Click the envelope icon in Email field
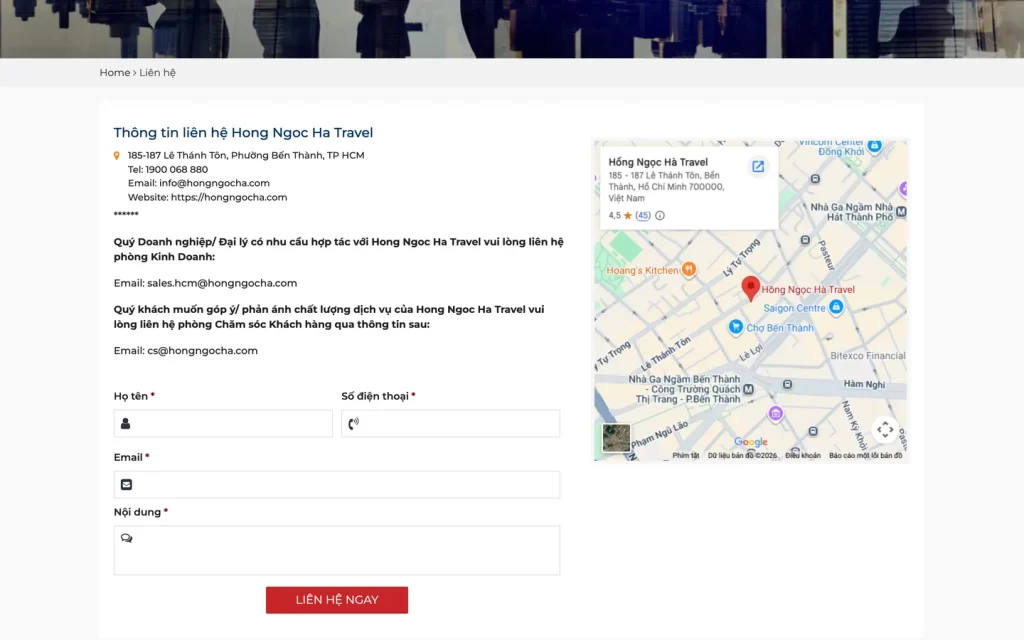Viewport: 1024px width, 640px height. (x=126, y=485)
